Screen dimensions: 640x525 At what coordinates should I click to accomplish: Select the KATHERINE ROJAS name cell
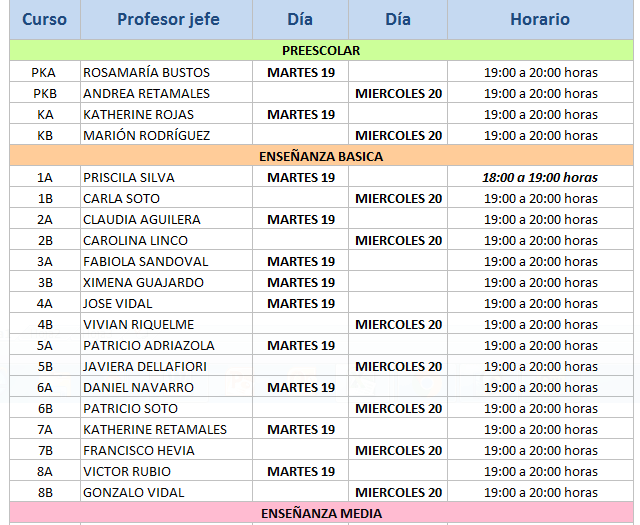click(x=139, y=114)
